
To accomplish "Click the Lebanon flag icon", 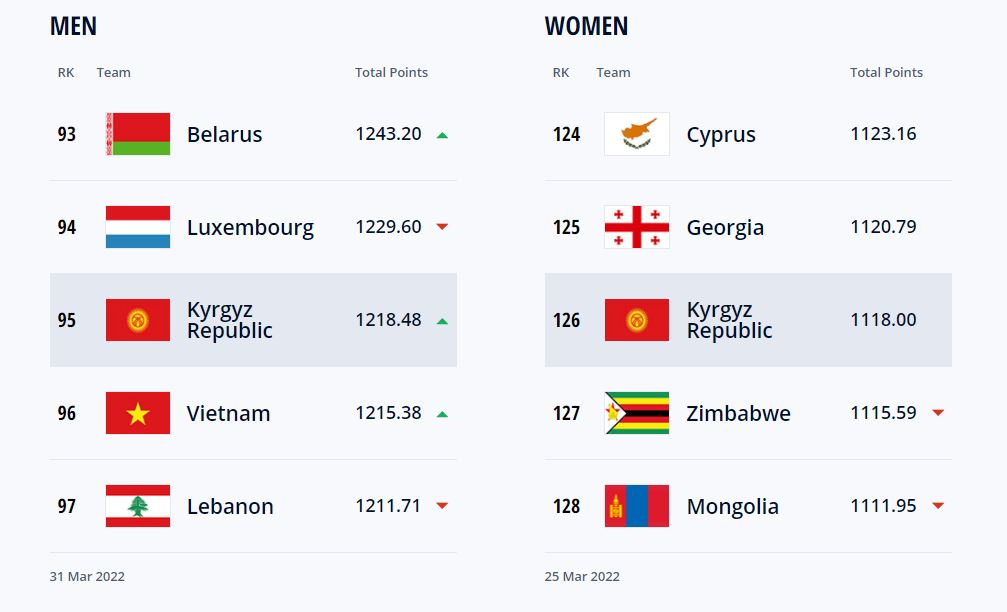I will click(138, 506).
